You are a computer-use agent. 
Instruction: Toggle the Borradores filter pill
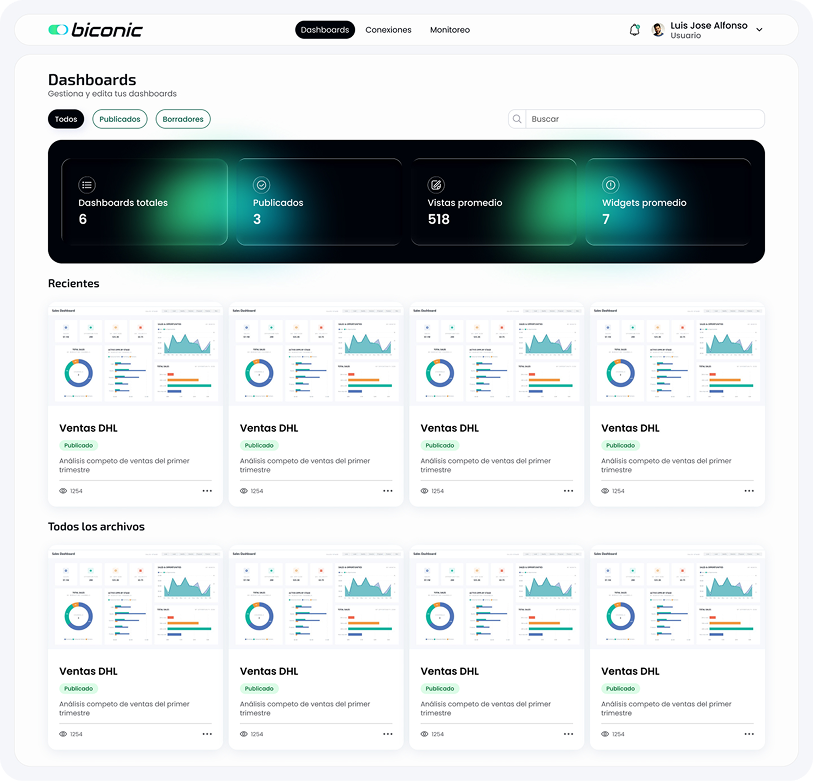(x=183, y=119)
